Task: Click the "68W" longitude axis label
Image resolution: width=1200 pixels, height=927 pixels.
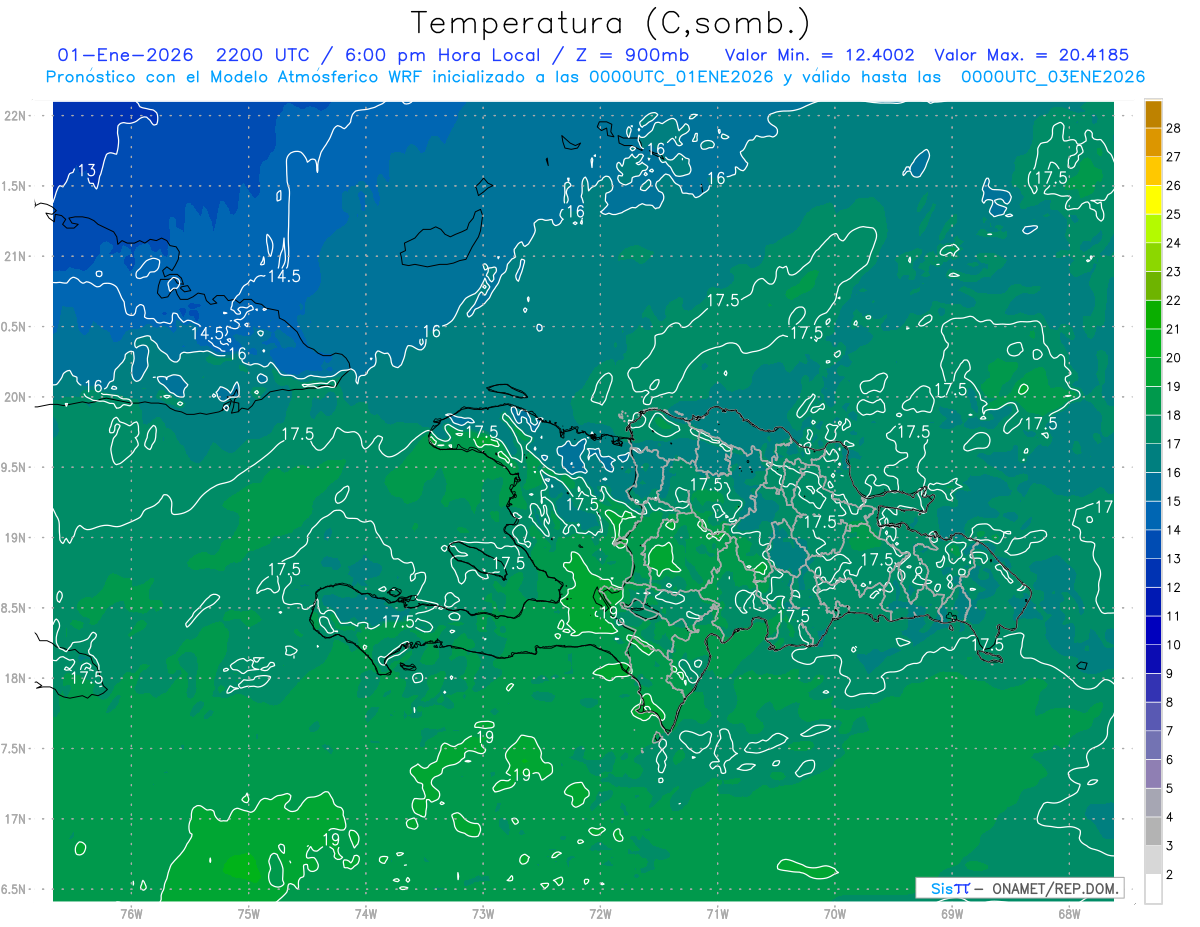Action: pos(1068,914)
